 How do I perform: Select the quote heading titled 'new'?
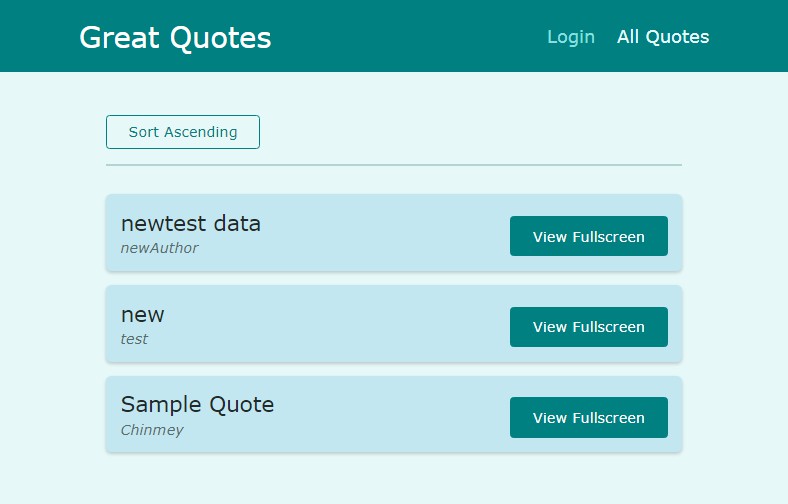pos(142,314)
